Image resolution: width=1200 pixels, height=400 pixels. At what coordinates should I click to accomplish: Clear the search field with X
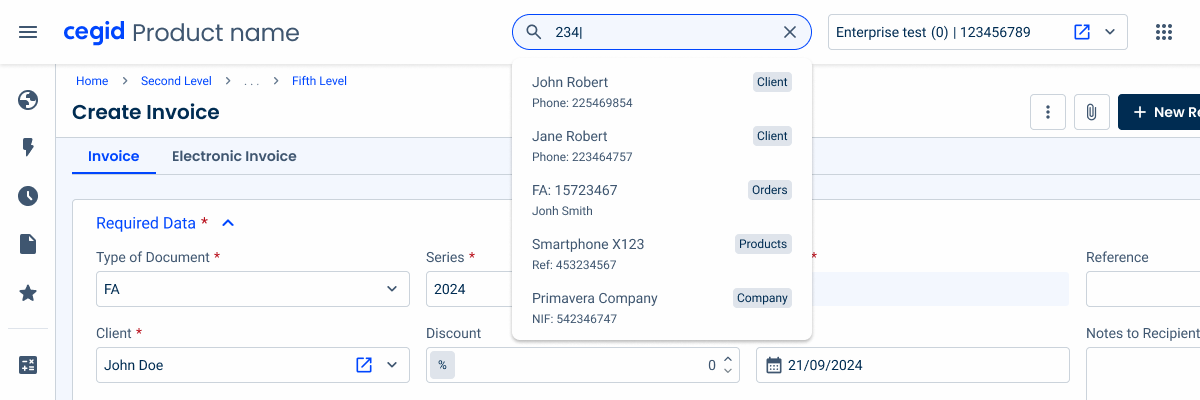click(x=790, y=32)
